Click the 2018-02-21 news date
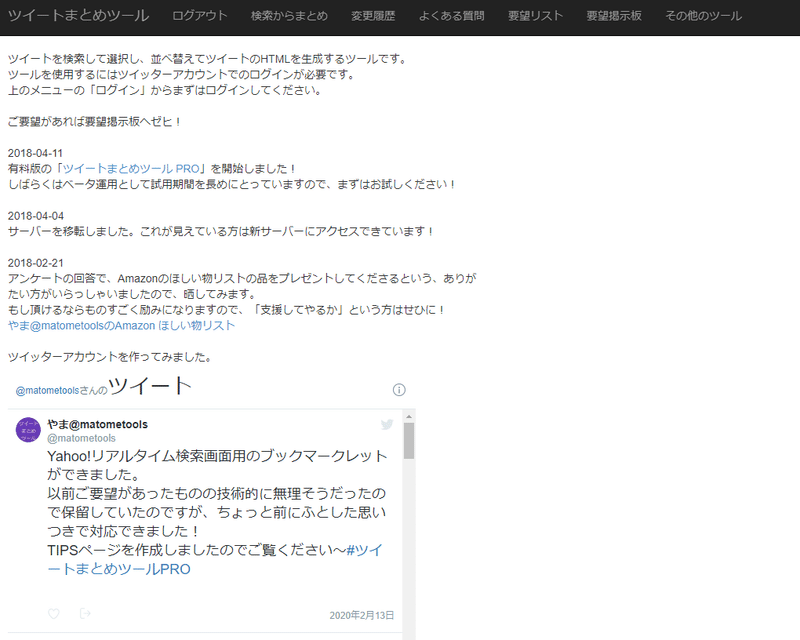Viewport: 800px width, 640px height. 36,263
